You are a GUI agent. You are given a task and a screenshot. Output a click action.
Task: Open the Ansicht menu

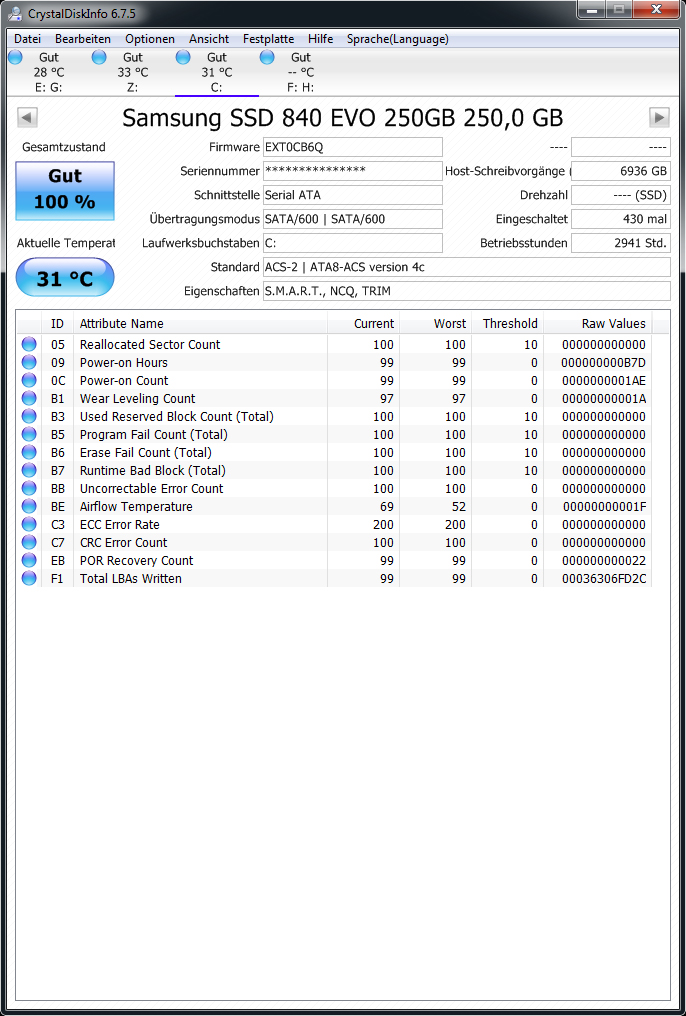tap(209, 39)
